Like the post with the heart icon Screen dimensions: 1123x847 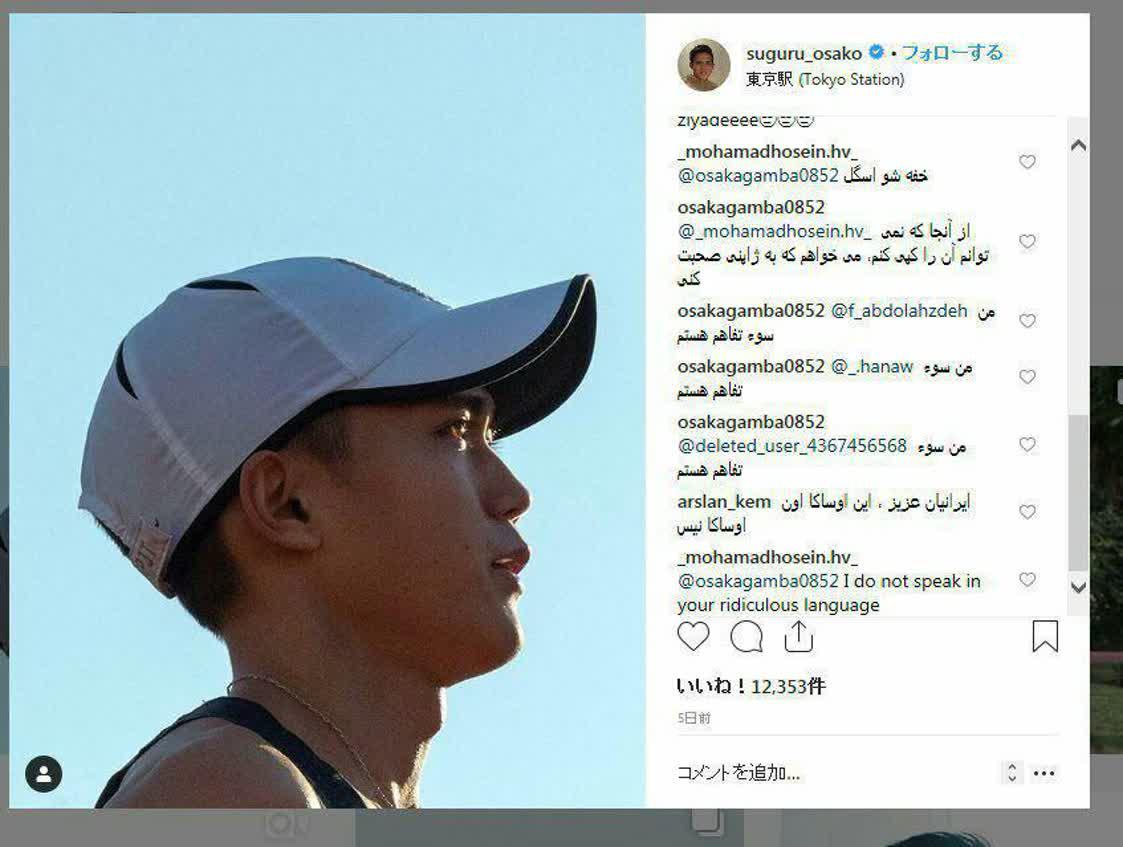tap(693, 637)
